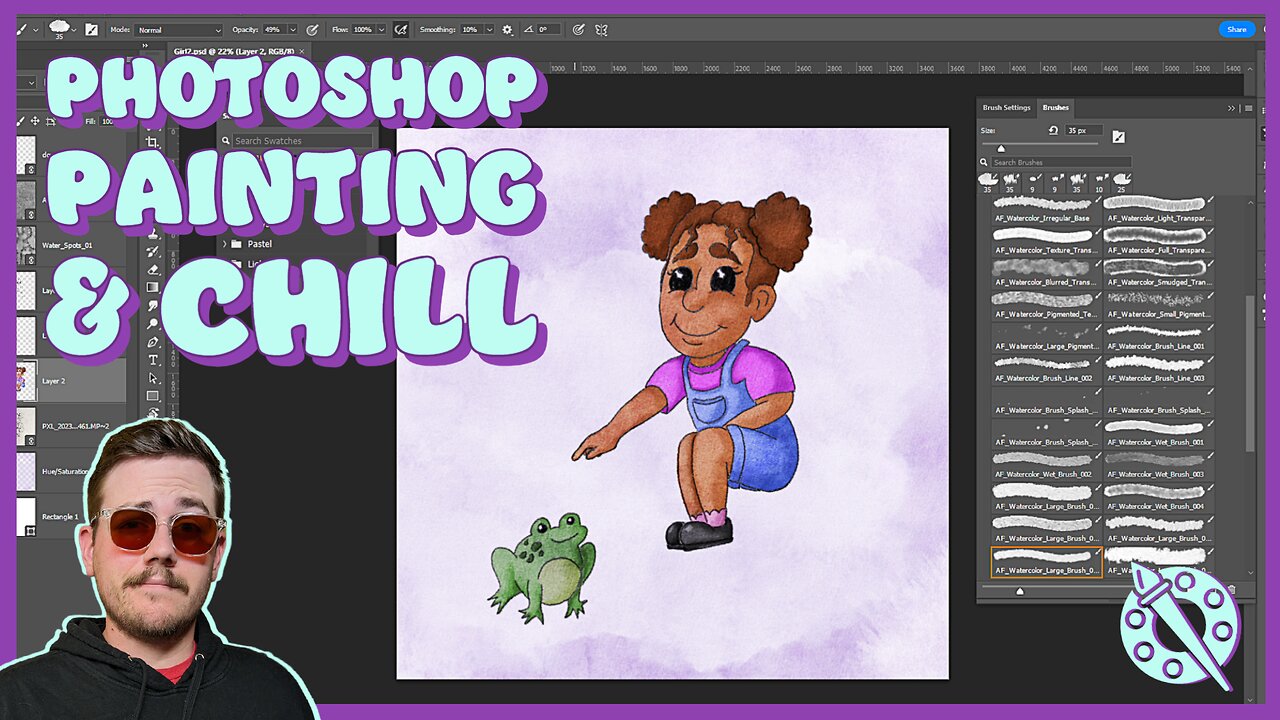Select the Hand tool
Image resolution: width=1280 pixels, height=720 pixels.
[x=153, y=412]
